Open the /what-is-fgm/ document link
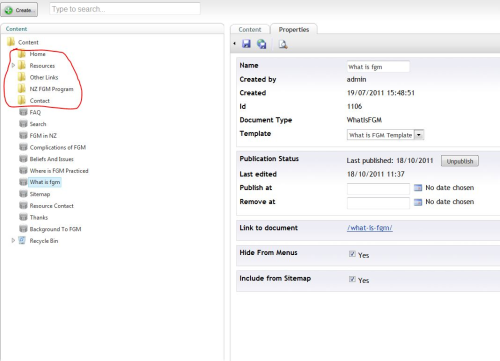This screenshot has height=361, width=500. (x=370, y=228)
